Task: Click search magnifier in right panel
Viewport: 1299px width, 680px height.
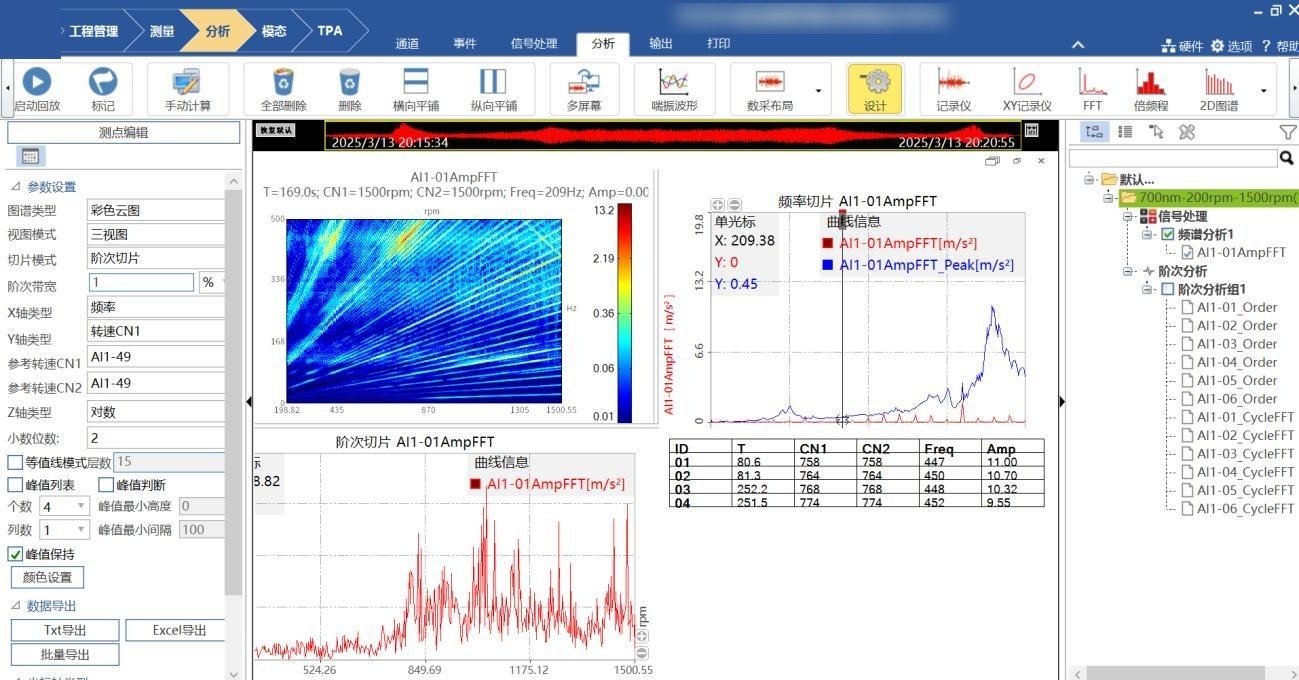Action: pos(1286,158)
